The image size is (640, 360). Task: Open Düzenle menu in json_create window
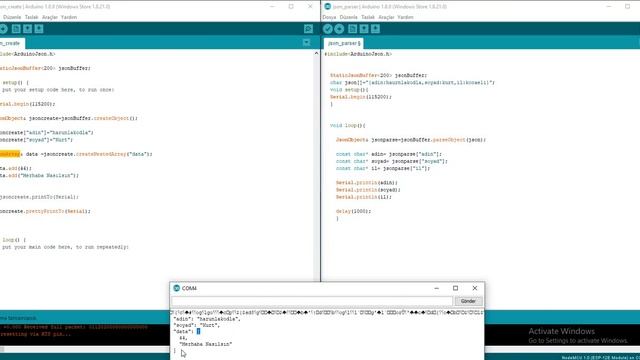[x=12, y=17]
